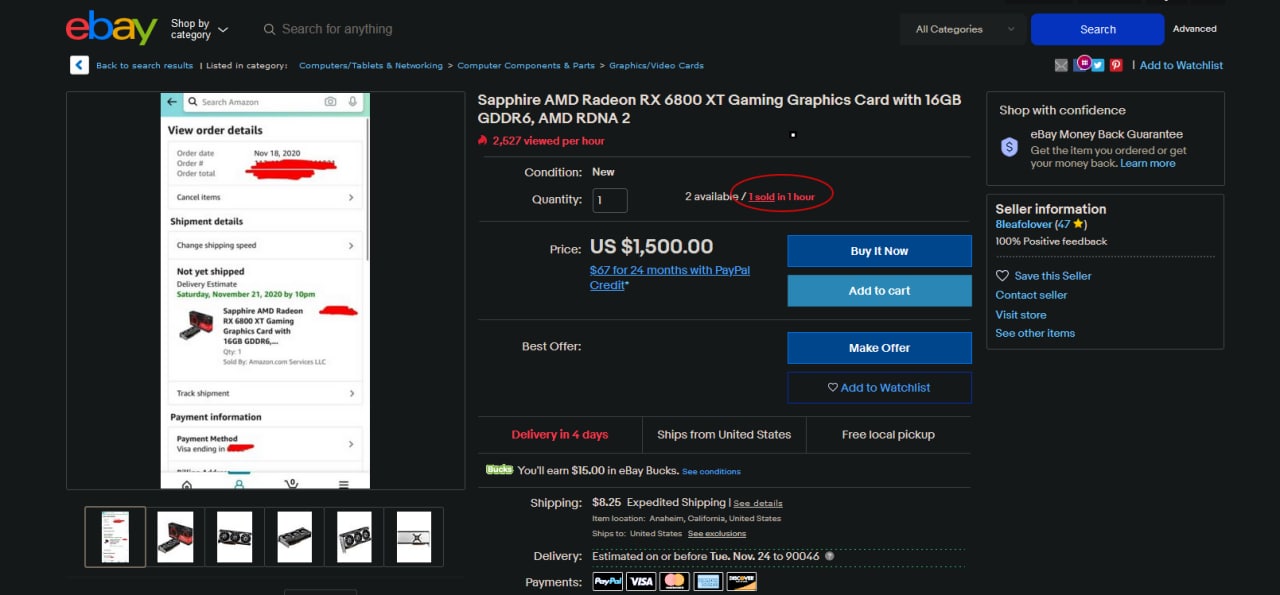Click Back to search results link
The width and height of the screenshot is (1280, 595).
[144, 65]
